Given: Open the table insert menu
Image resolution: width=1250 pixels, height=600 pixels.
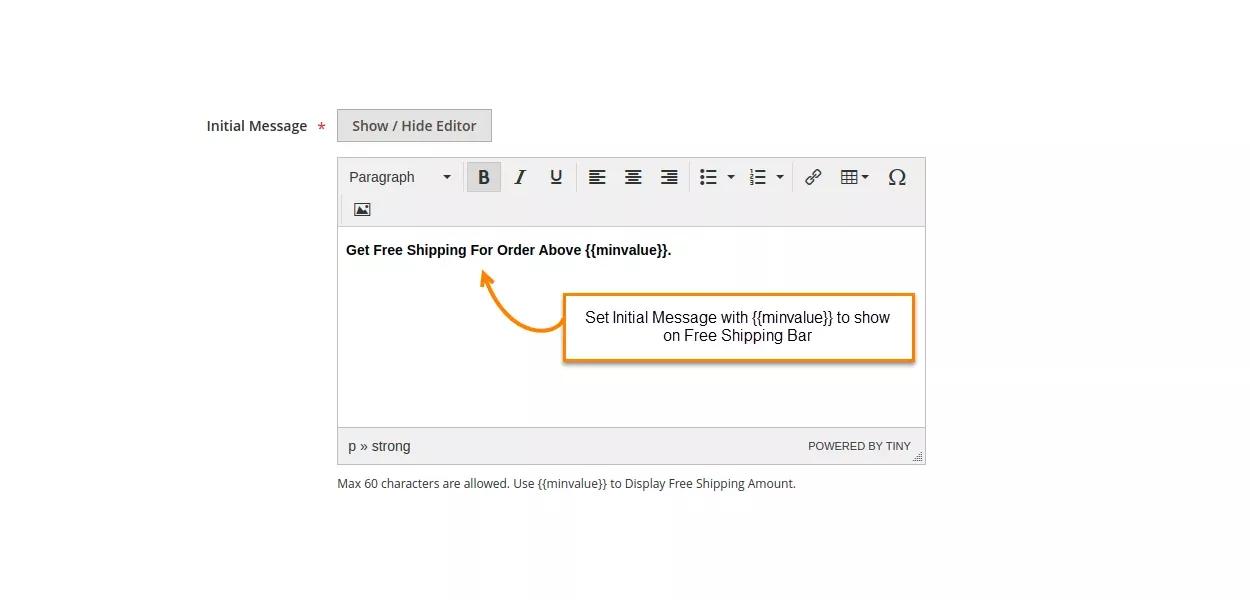Looking at the screenshot, I should 854,177.
